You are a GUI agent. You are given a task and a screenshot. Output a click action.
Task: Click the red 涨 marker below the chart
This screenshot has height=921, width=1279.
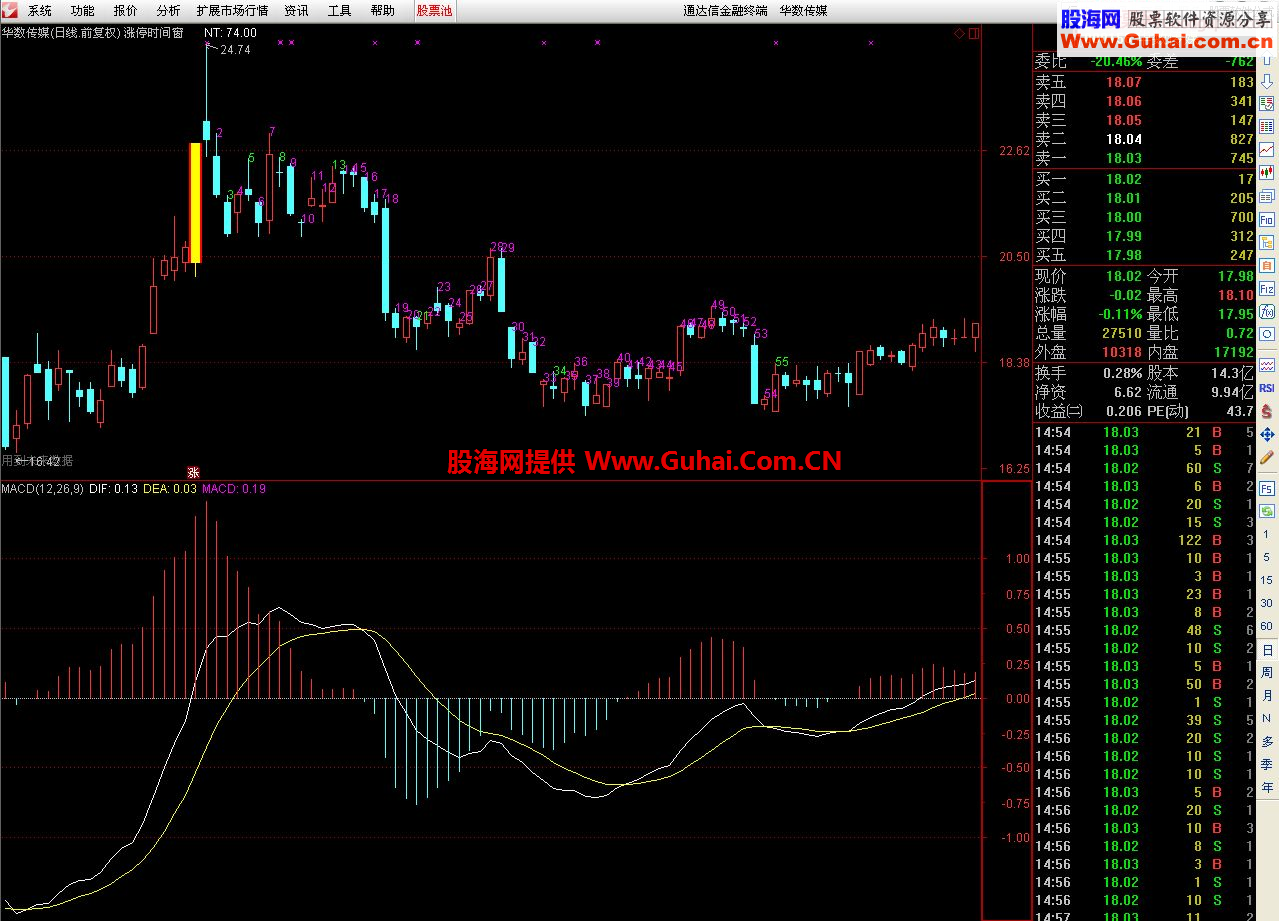pos(195,472)
